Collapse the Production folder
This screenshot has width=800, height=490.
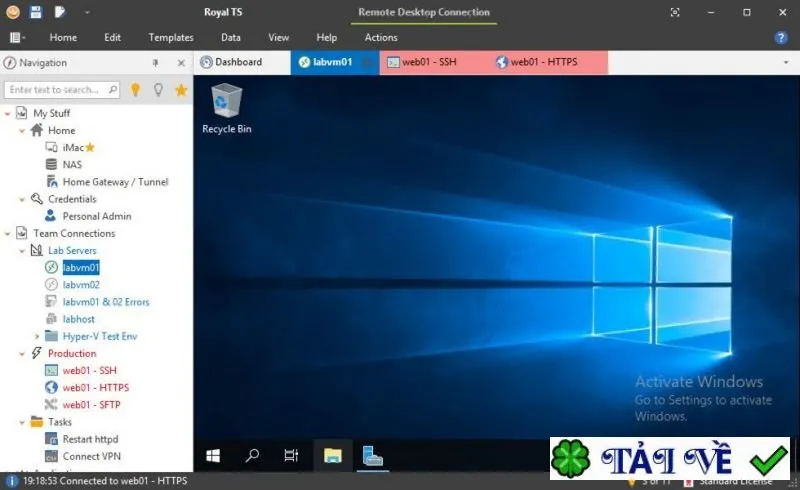click(x=22, y=353)
